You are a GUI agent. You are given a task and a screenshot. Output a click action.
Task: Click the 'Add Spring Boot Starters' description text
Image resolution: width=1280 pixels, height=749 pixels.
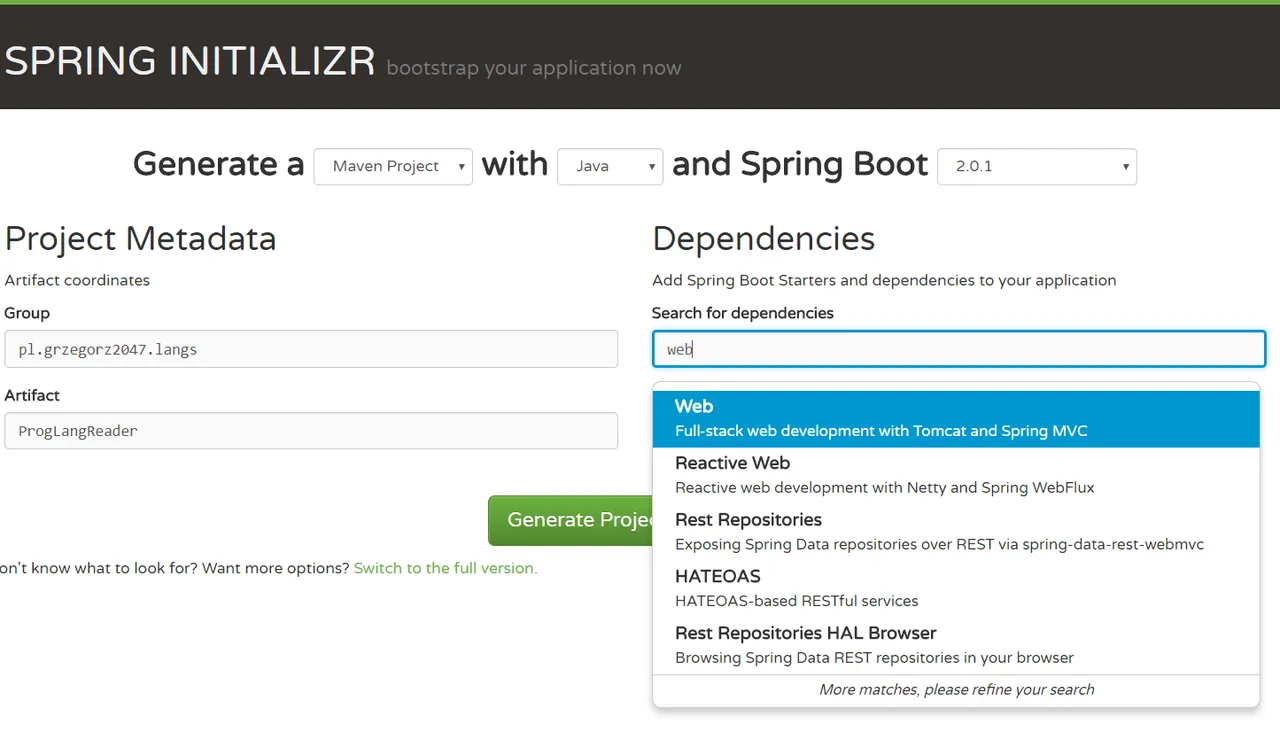[884, 280]
